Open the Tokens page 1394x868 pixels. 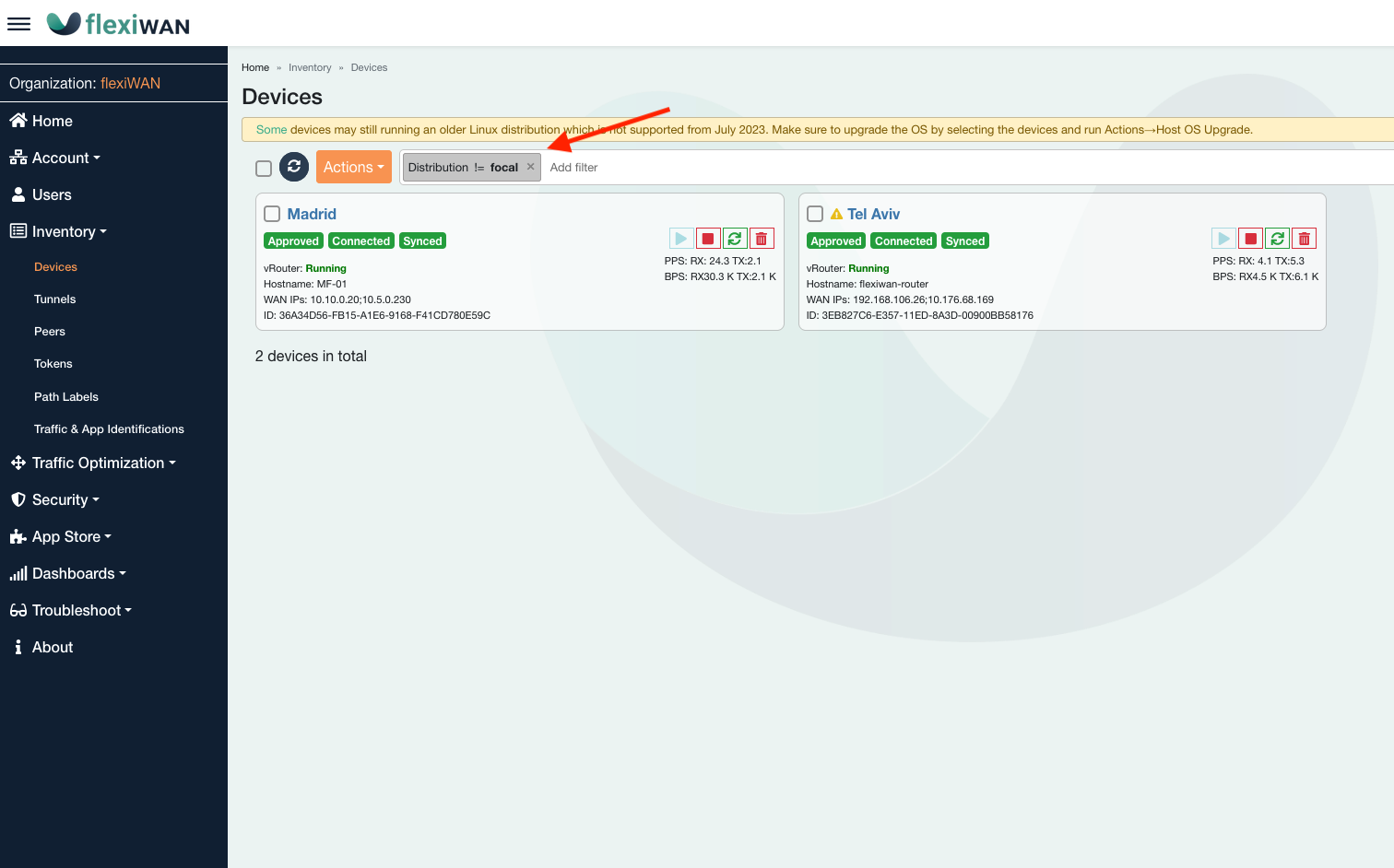coord(53,364)
